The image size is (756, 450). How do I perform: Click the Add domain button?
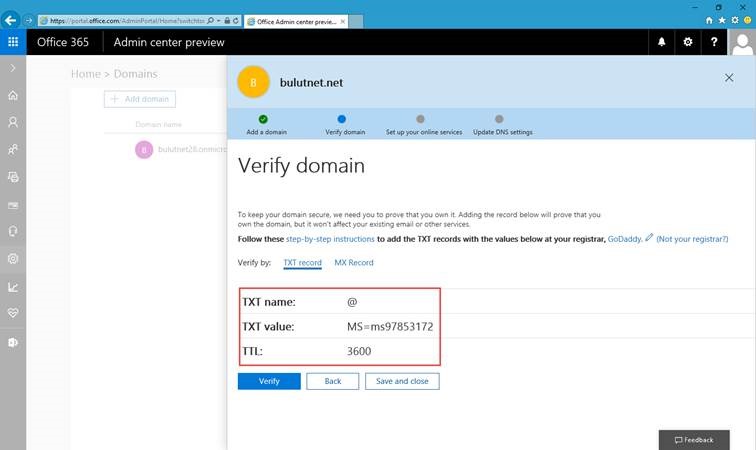point(140,99)
